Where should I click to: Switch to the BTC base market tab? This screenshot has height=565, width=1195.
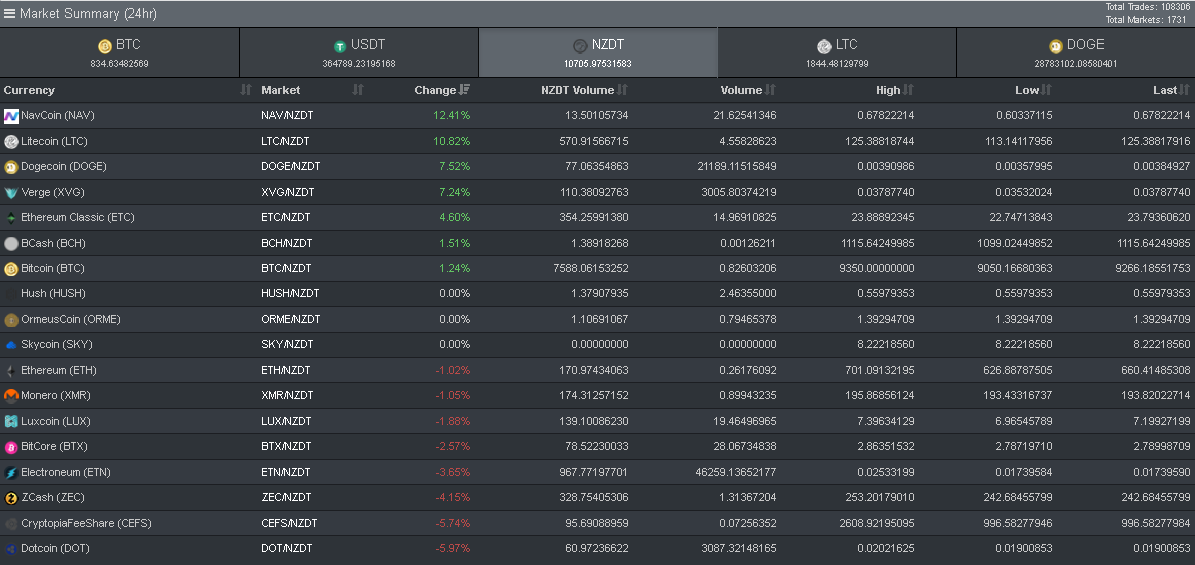point(120,53)
